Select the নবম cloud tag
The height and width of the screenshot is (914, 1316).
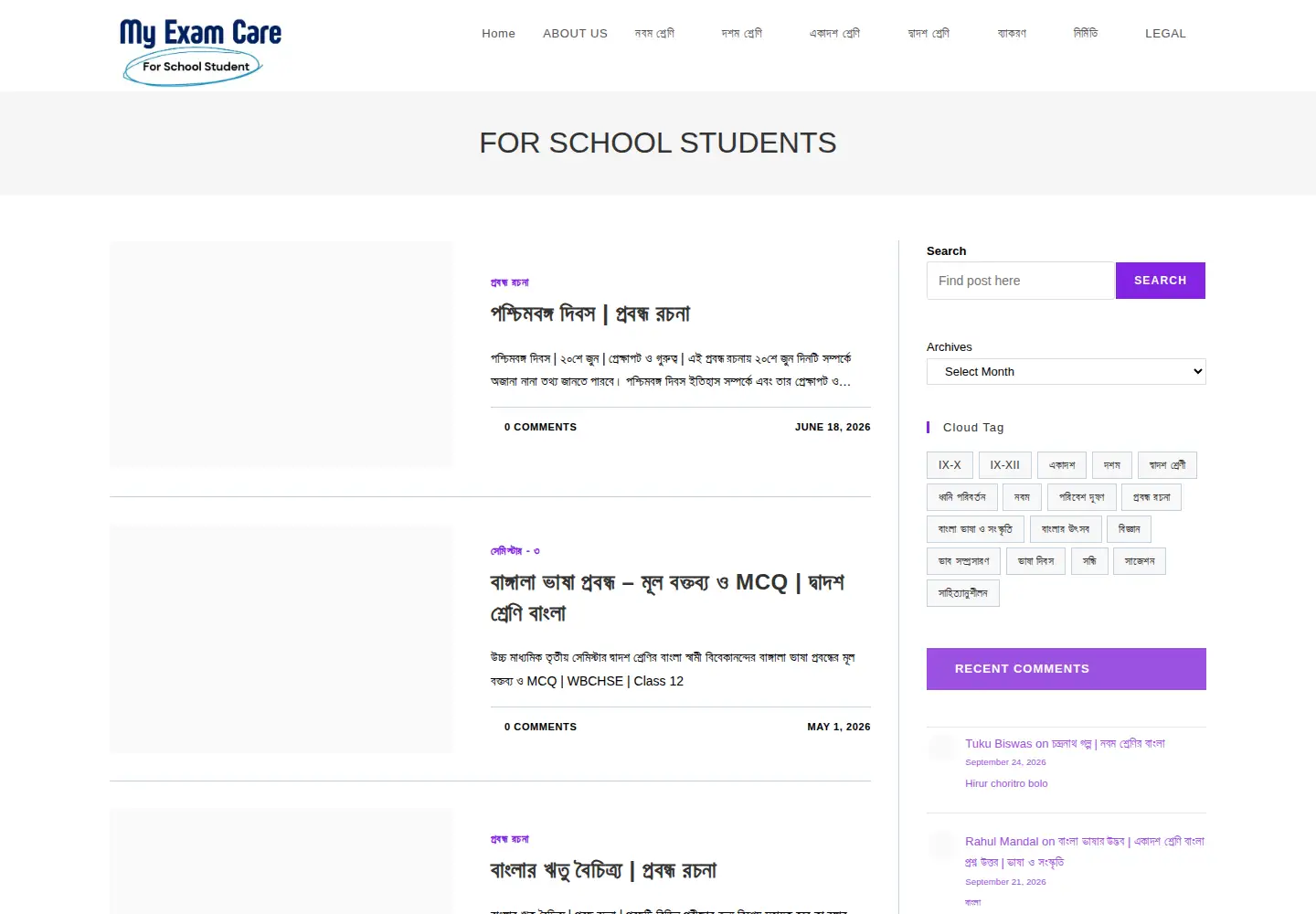coord(1023,497)
